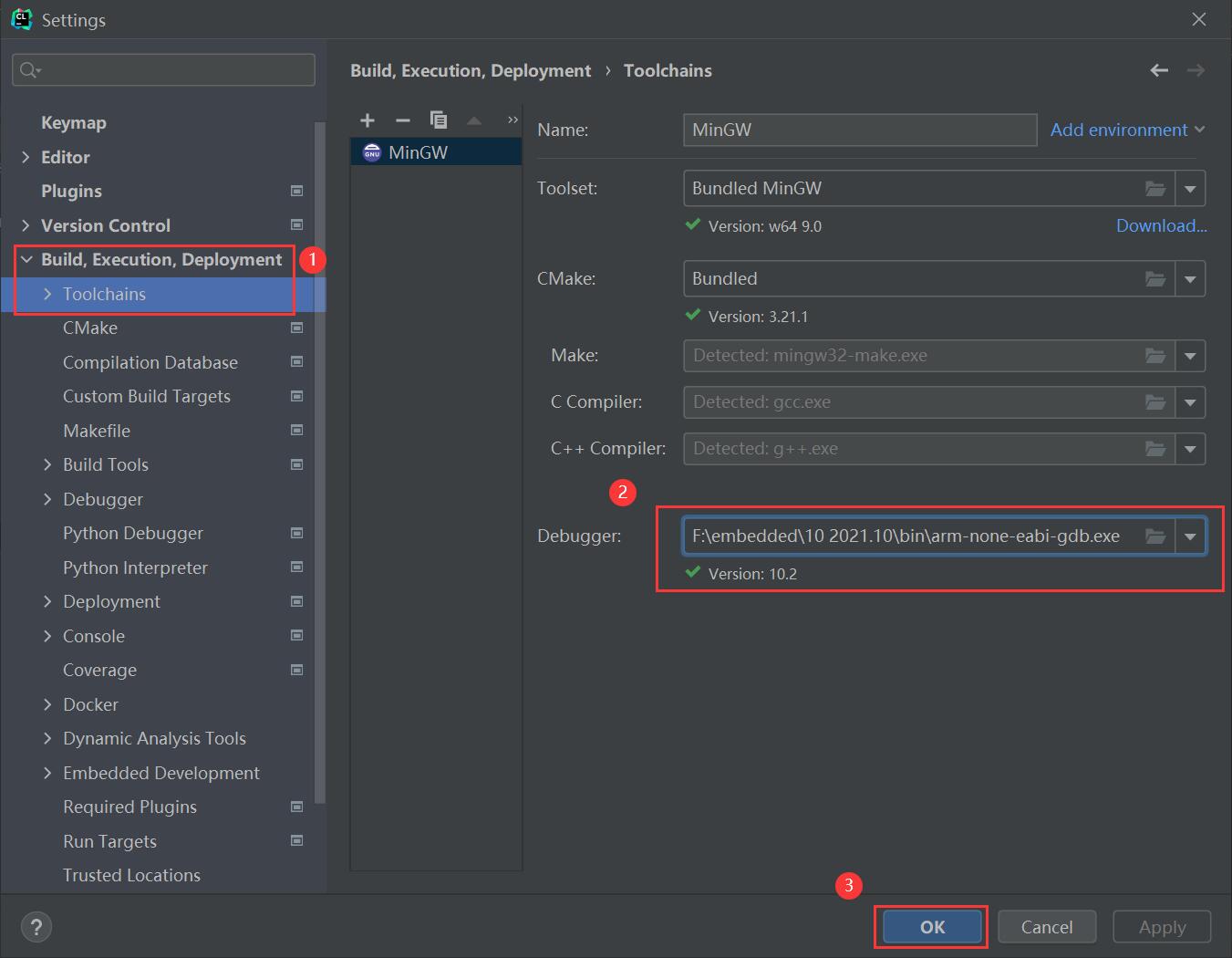Open the Debugger dropdown arrow

(1190, 536)
